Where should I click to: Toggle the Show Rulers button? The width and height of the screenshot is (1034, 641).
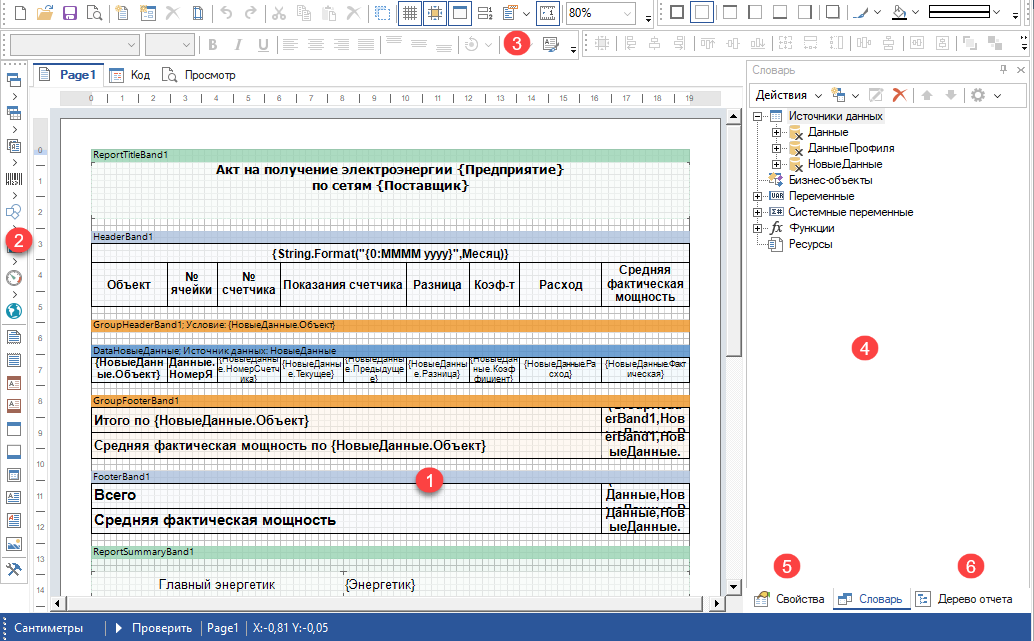(548, 13)
